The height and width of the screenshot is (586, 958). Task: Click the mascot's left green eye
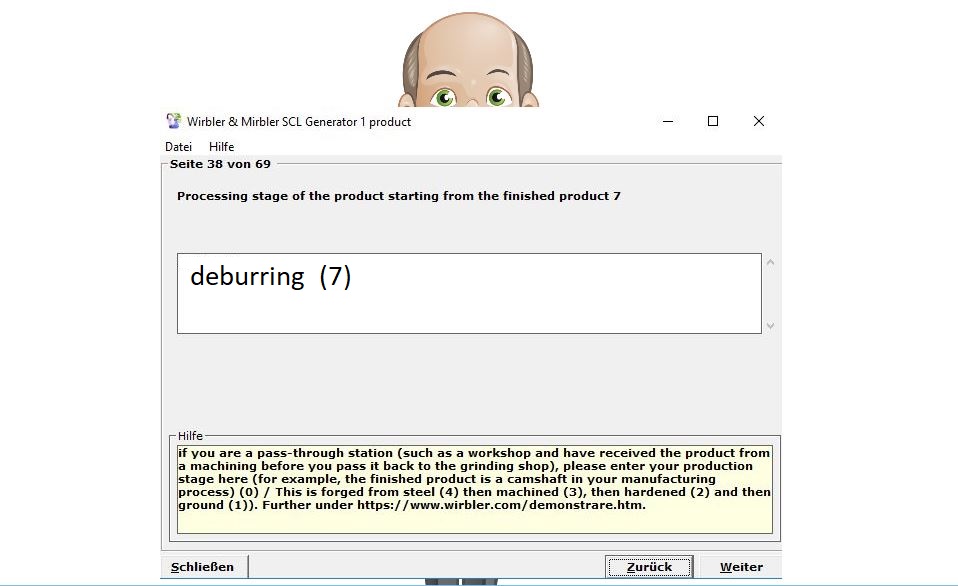point(443,97)
